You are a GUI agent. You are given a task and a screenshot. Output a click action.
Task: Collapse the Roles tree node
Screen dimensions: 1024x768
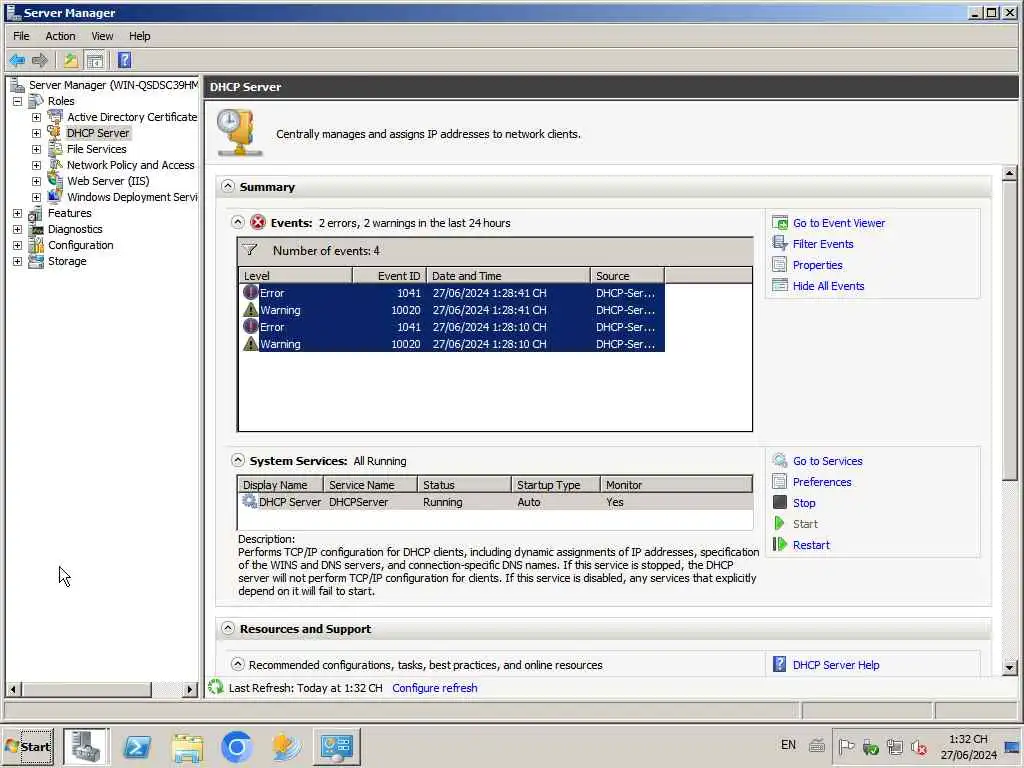(x=18, y=101)
